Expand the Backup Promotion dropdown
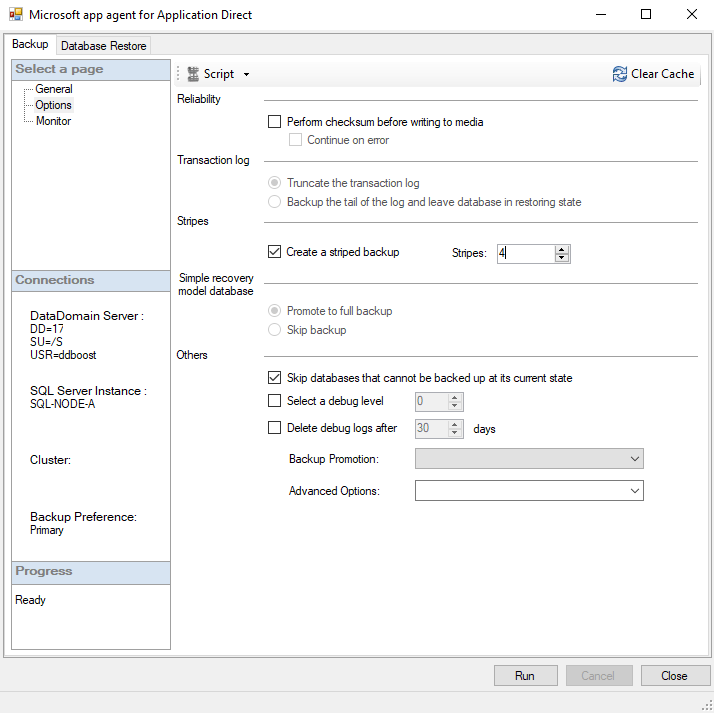This screenshot has width=714, height=713. (634, 459)
